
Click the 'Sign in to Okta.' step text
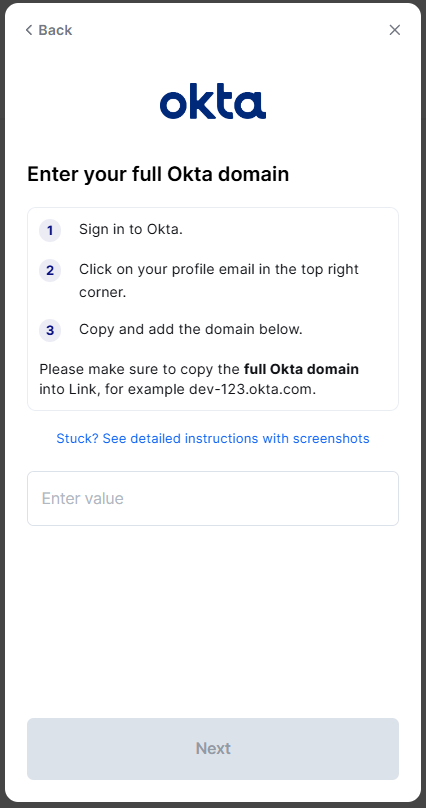point(131,229)
